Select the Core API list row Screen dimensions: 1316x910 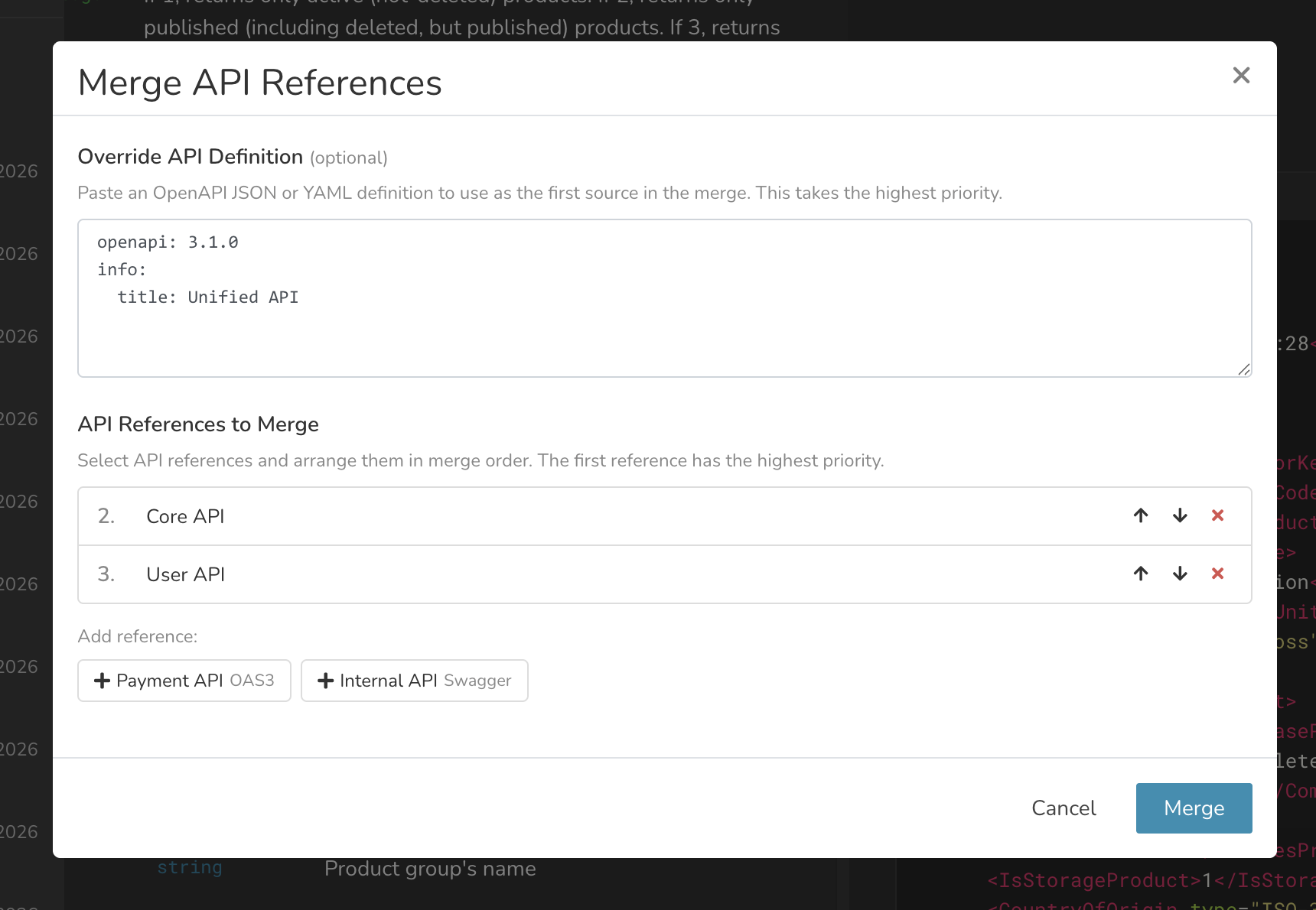(536, 516)
